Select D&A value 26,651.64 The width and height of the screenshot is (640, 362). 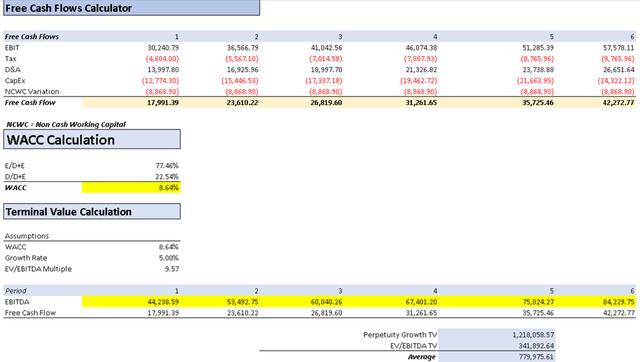[x=619, y=70]
